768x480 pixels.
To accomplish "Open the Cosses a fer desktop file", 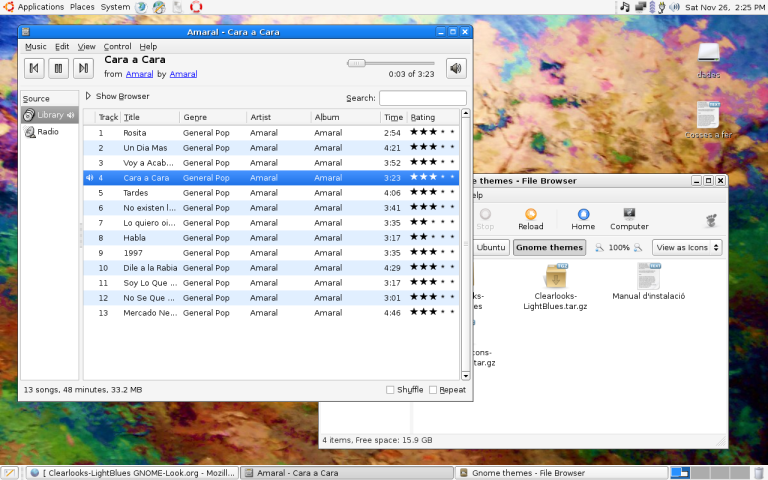I will (x=708, y=115).
